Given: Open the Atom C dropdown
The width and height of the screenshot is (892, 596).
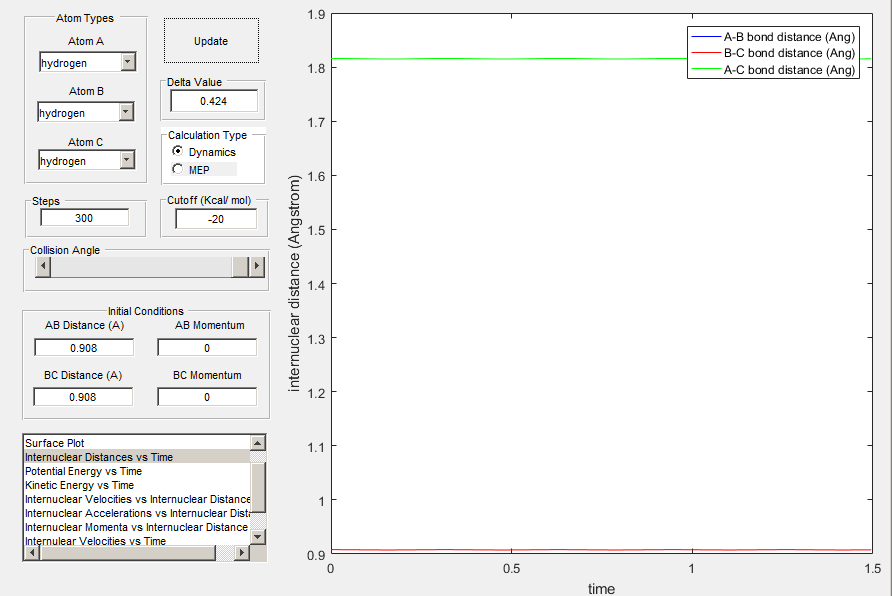Looking at the screenshot, I should (x=127, y=160).
